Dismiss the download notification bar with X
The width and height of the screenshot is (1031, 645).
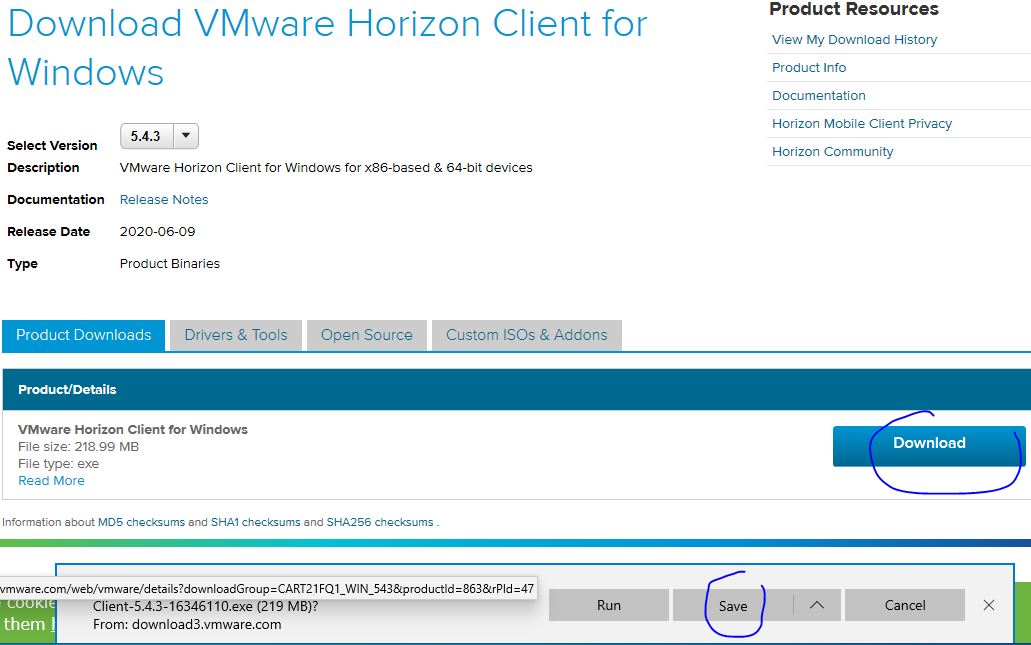point(989,605)
